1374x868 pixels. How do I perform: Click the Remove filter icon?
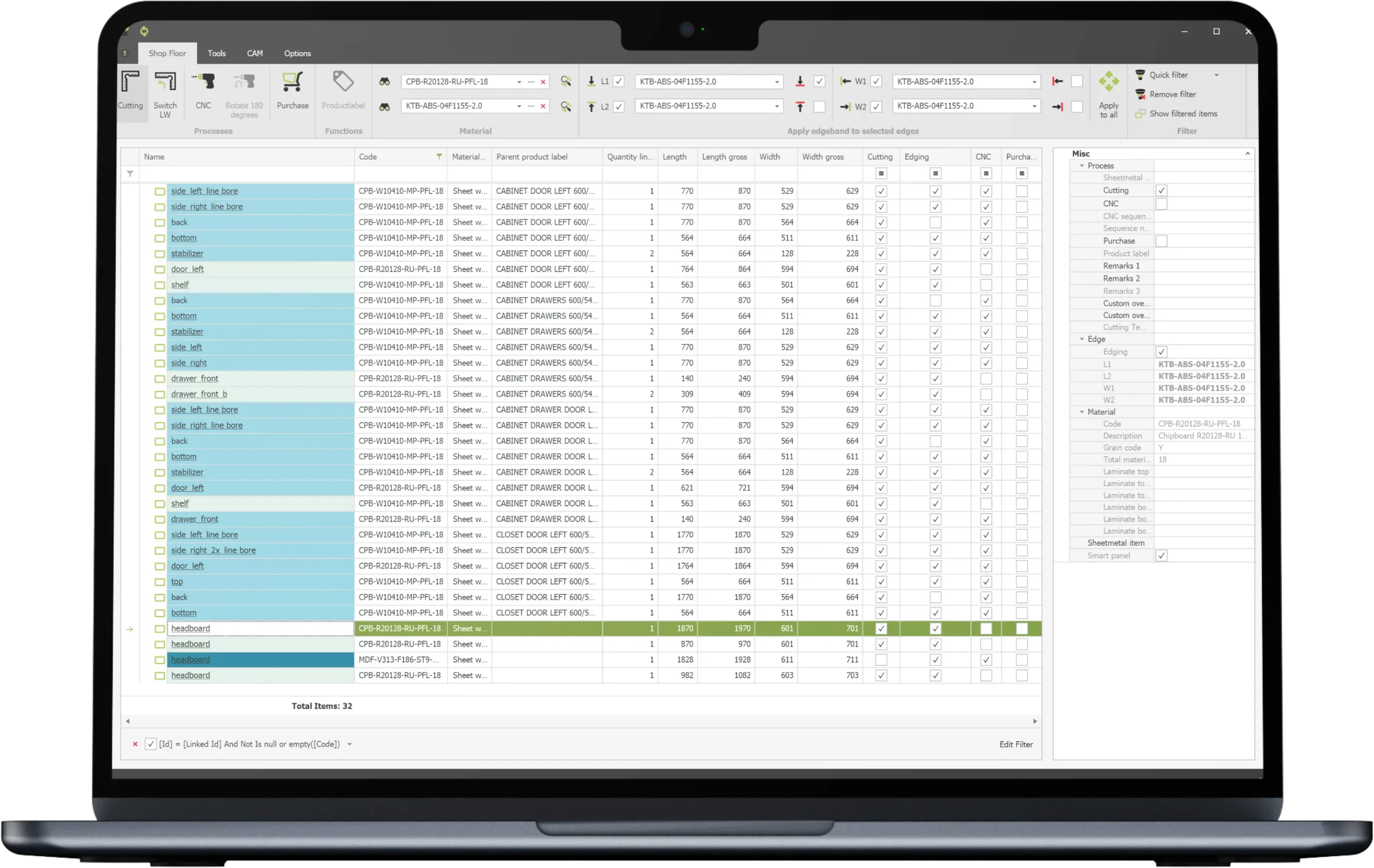pyautogui.click(x=1141, y=94)
